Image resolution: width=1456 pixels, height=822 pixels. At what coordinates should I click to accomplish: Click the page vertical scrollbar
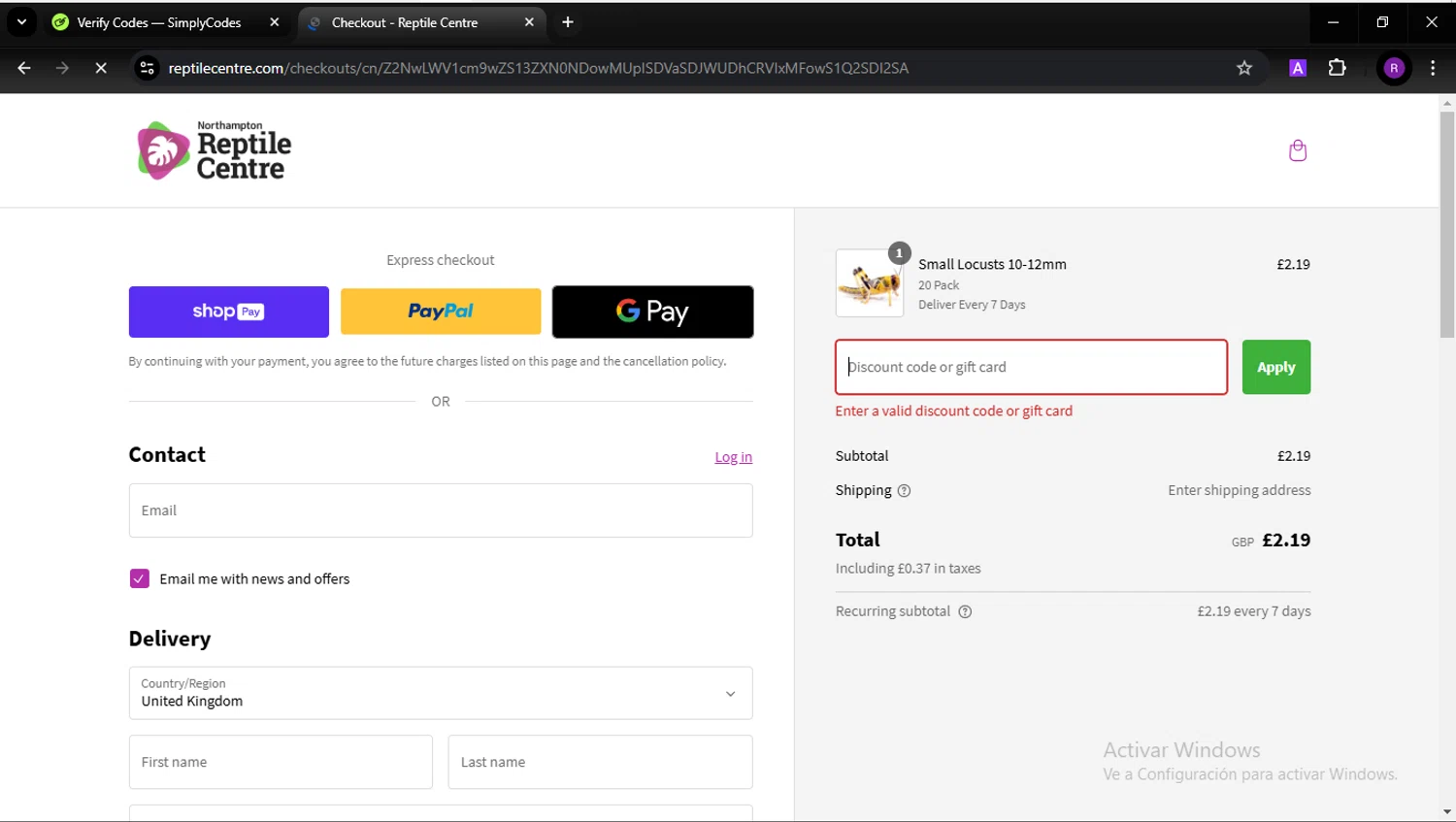[1447, 225]
